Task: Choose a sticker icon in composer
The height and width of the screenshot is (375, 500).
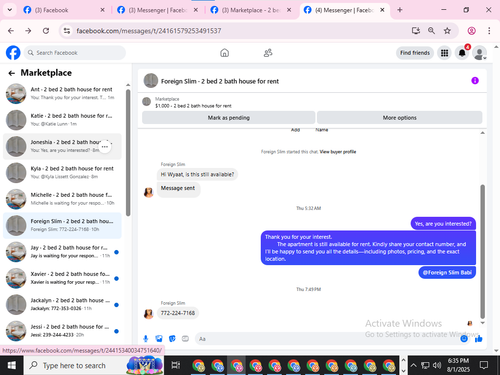Action: pyautogui.click(x=172, y=339)
